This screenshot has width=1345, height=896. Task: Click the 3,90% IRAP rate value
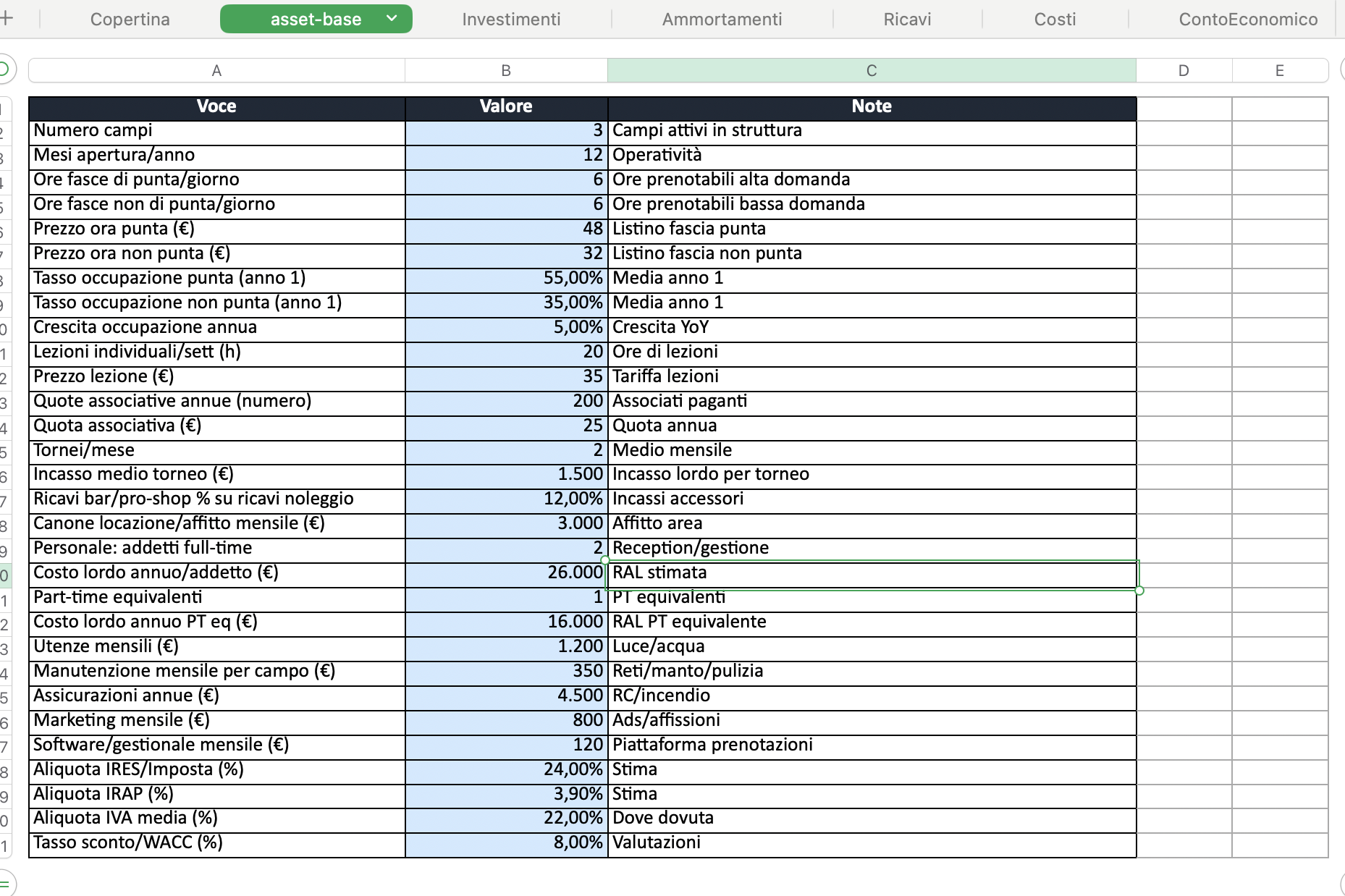(506, 795)
